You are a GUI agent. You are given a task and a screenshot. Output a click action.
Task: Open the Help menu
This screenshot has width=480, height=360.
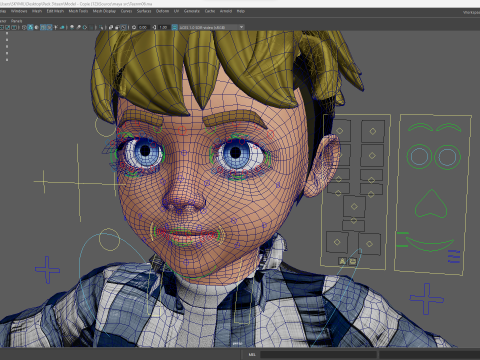click(x=241, y=11)
